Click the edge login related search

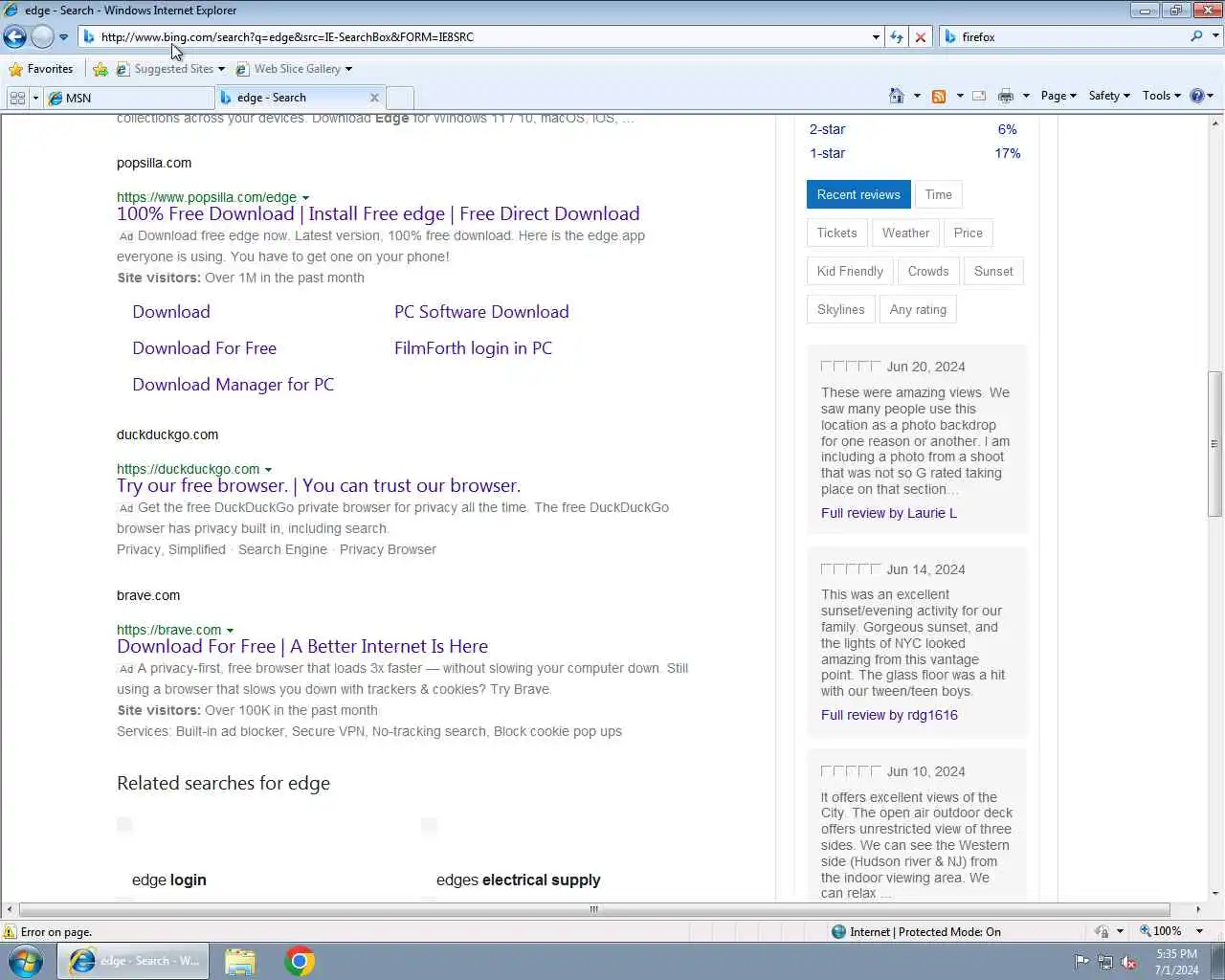point(169,880)
